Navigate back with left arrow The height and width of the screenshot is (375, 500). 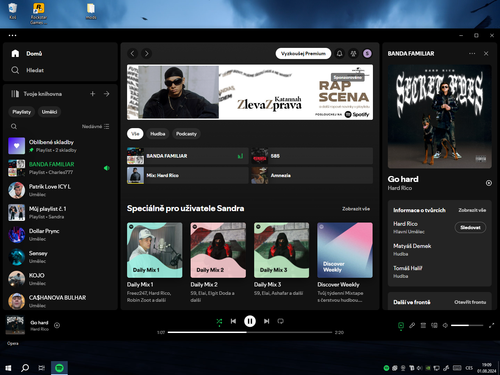pos(133,54)
